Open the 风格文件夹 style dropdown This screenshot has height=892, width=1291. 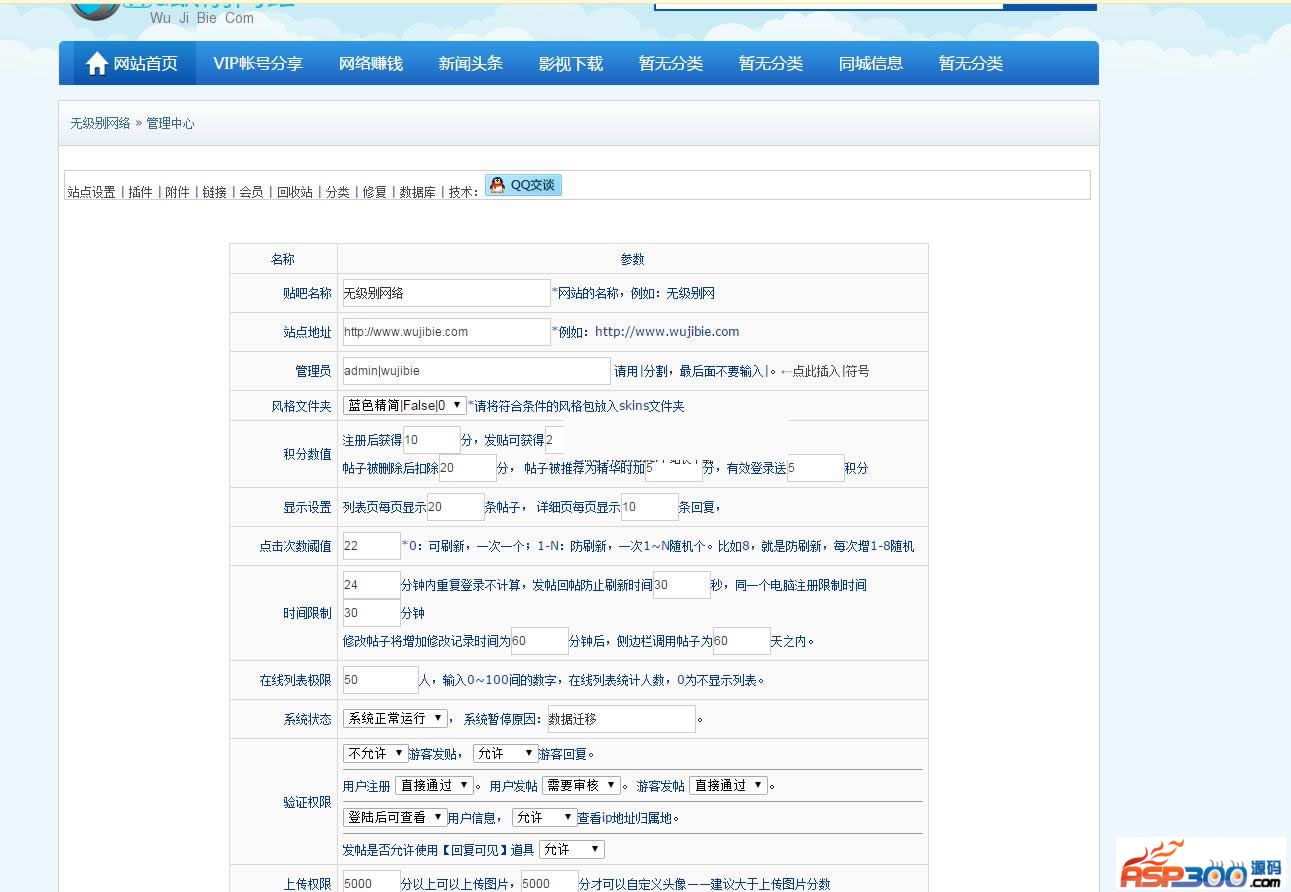[404, 406]
